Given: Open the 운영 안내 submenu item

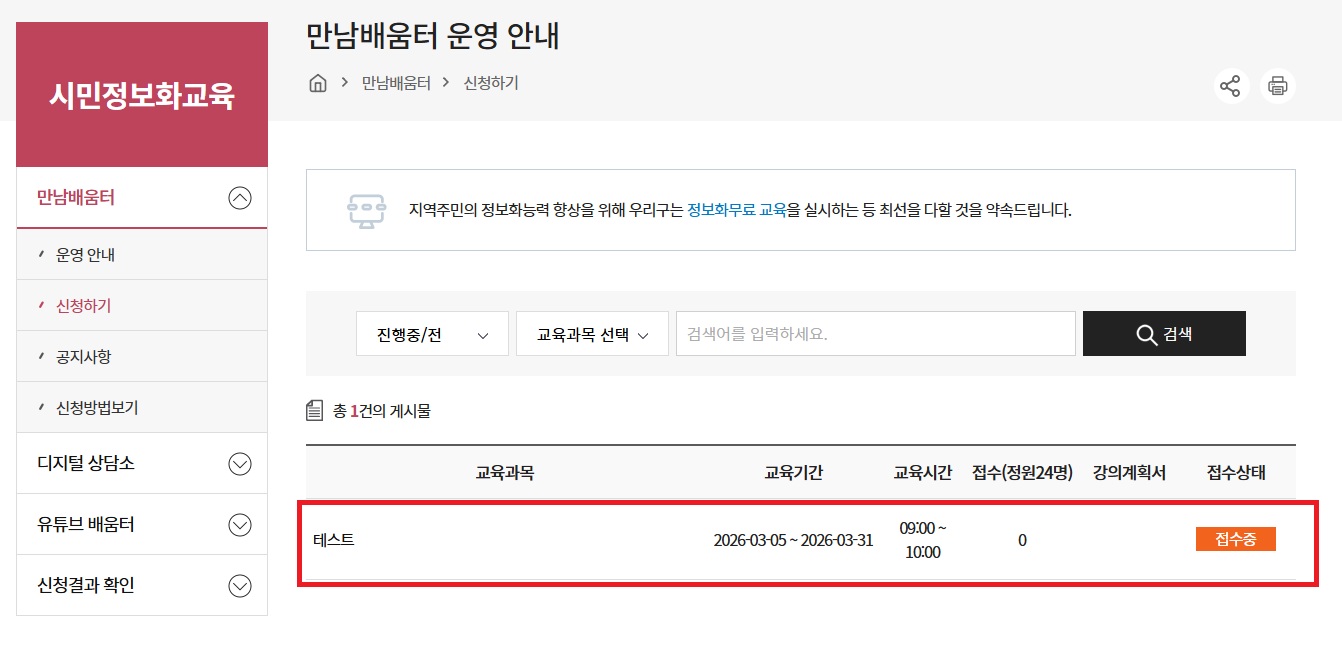Looking at the screenshot, I should [x=85, y=255].
